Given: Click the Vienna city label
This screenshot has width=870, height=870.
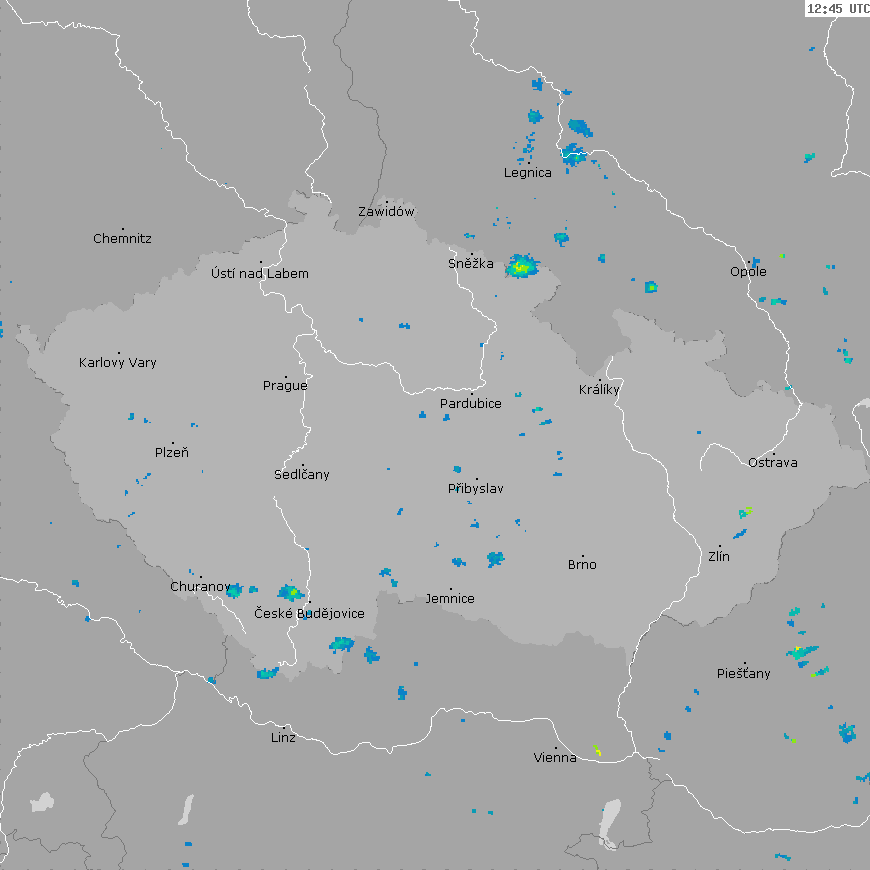Looking at the screenshot, I should (555, 758).
